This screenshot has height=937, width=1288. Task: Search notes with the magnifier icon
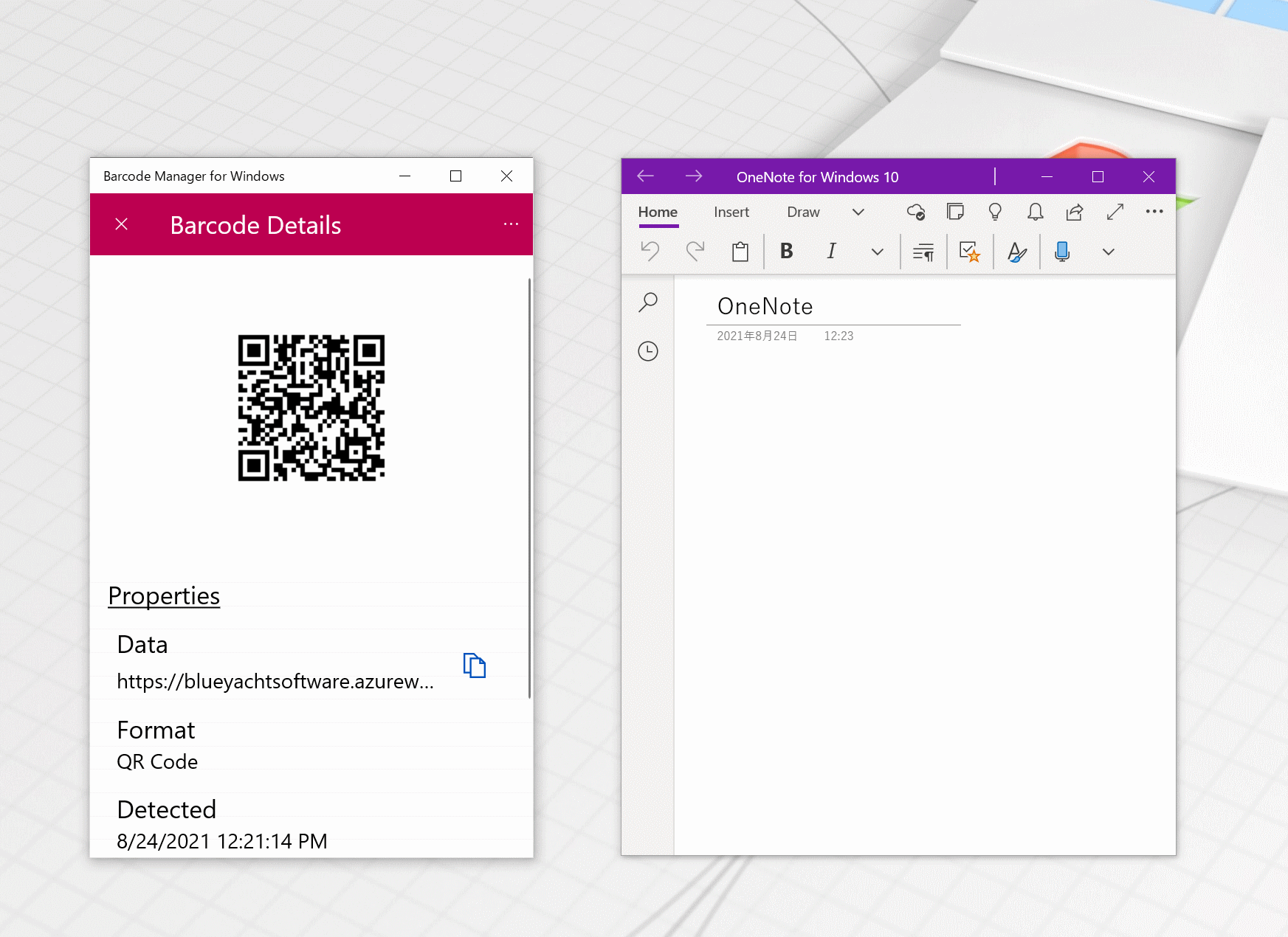pos(648,302)
